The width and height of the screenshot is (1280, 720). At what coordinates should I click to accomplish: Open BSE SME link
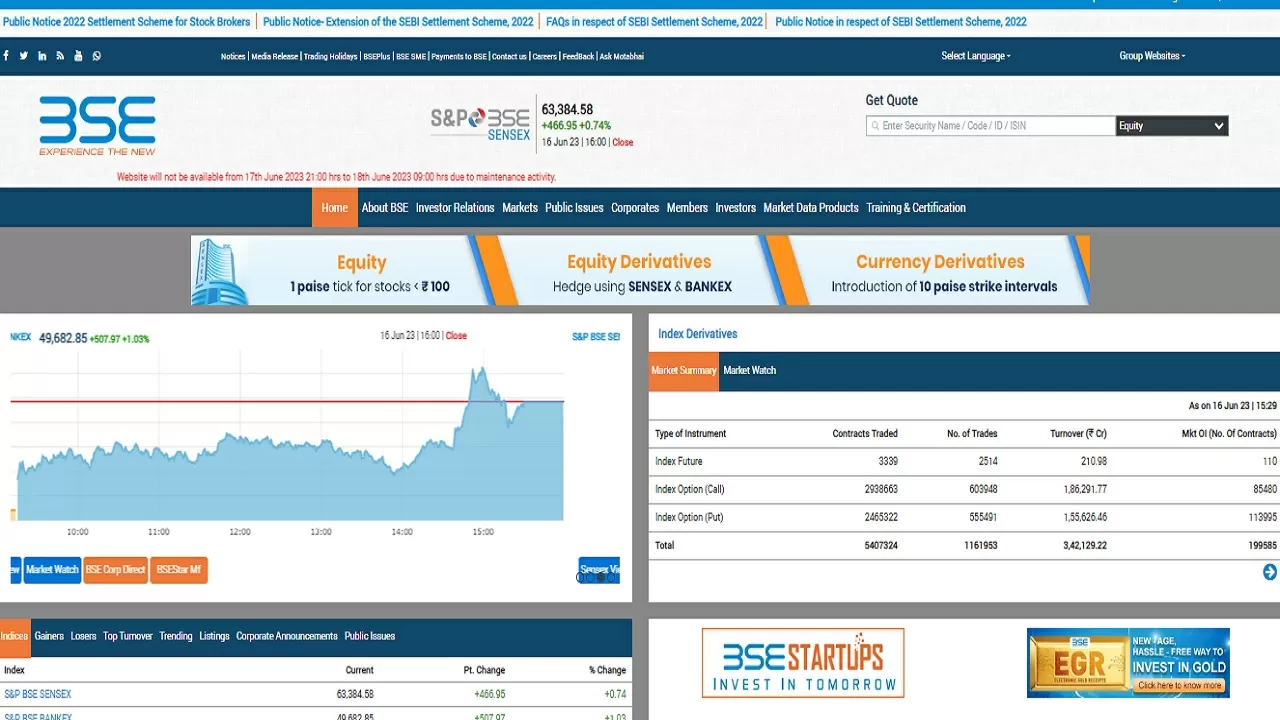pyautogui.click(x=411, y=57)
